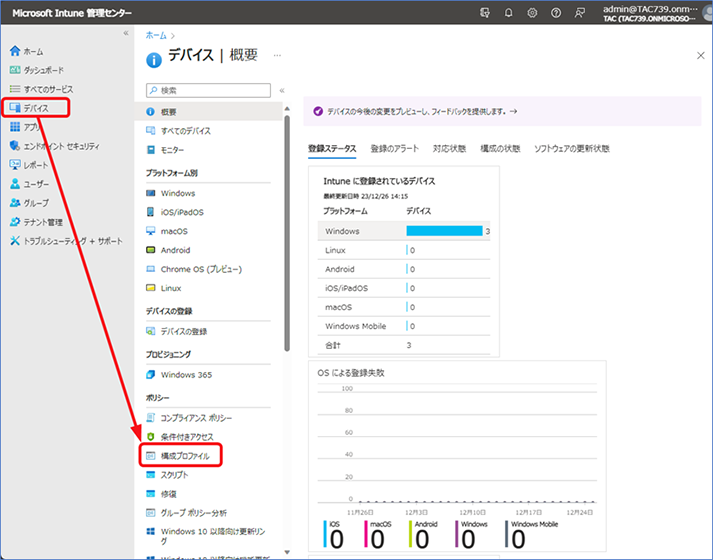Open the Android platform entry
This screenshot has width=713, height=560.
(176, 250)
